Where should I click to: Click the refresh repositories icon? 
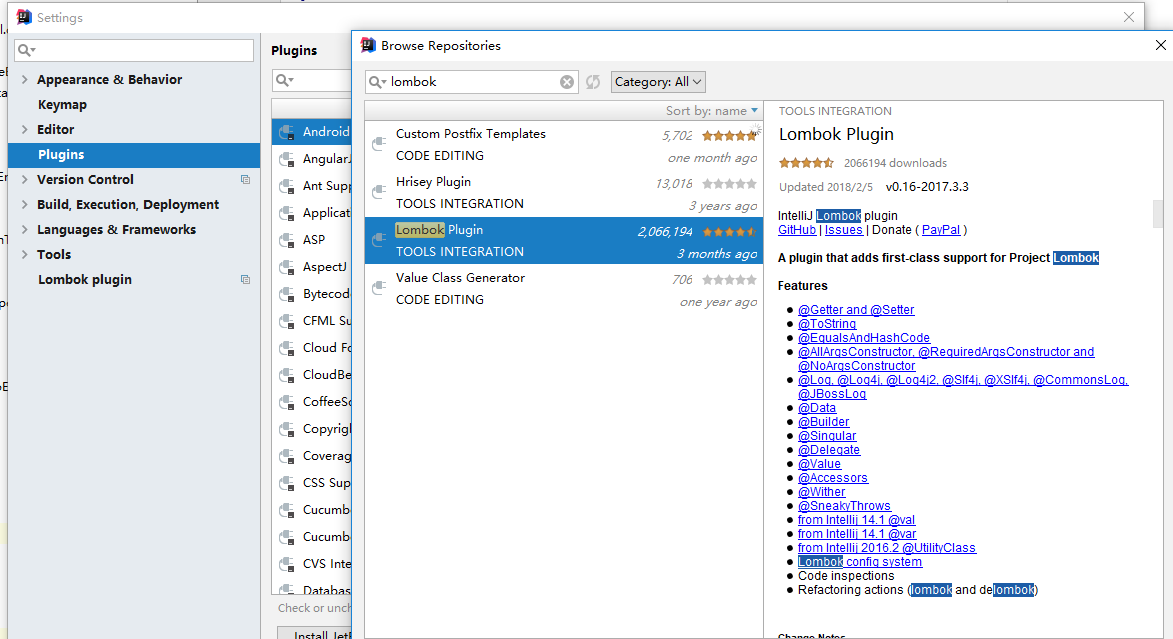tap(592, 82)
